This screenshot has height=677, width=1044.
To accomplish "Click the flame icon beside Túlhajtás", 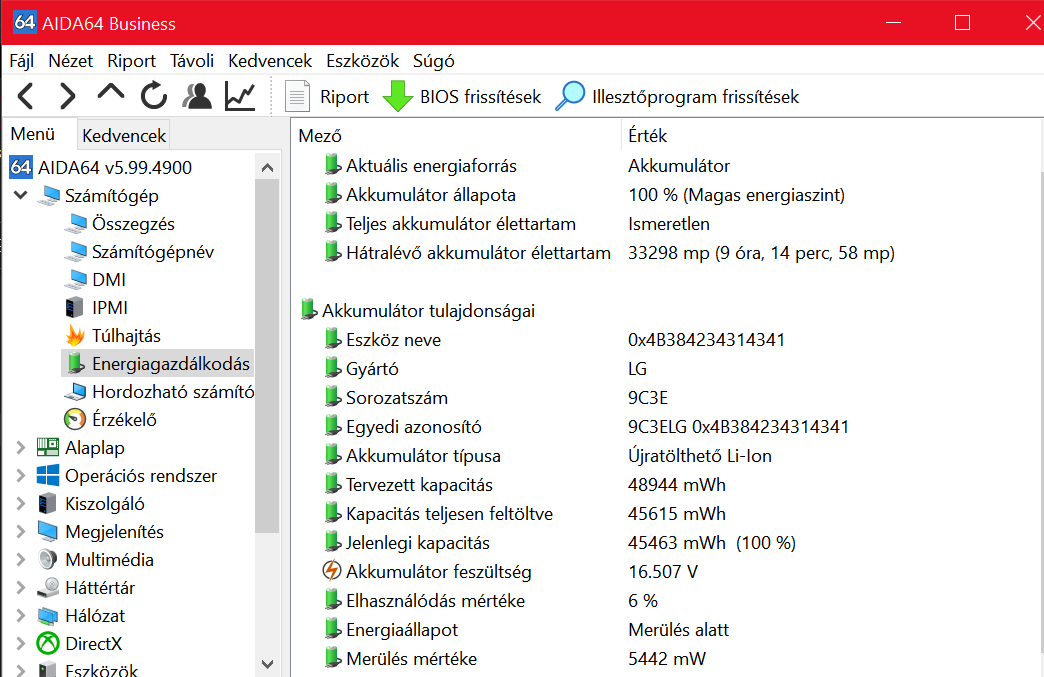I will [75, 336].
